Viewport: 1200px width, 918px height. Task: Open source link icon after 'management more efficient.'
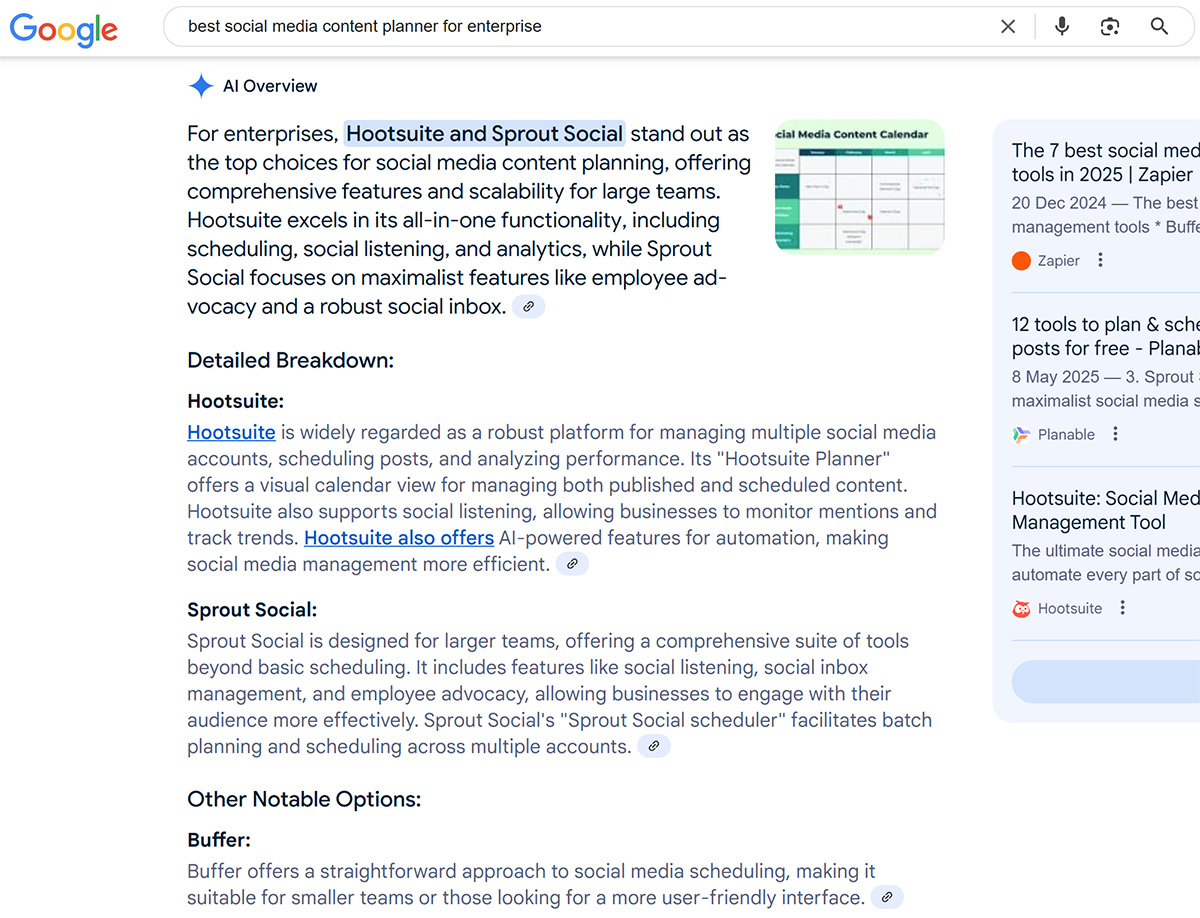[x=572, y=564]
